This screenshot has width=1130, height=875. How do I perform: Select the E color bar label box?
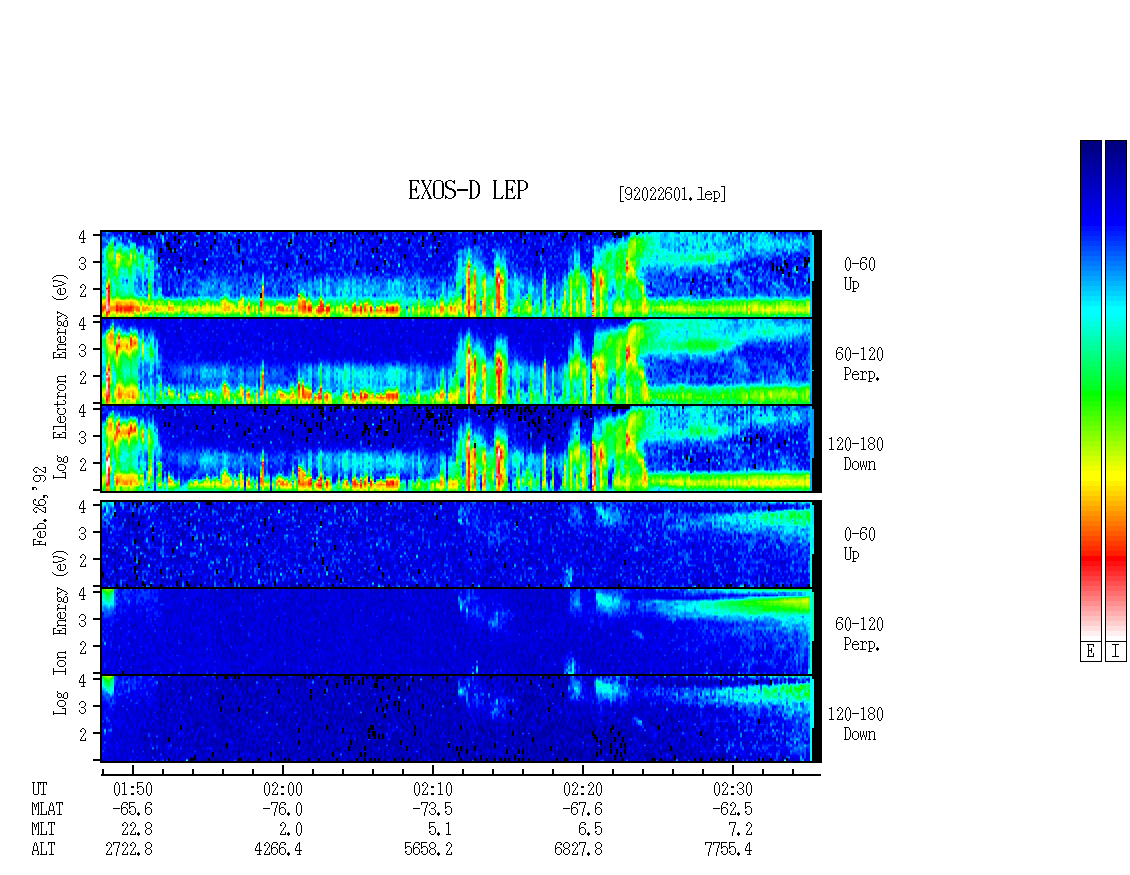[1090, 652]
